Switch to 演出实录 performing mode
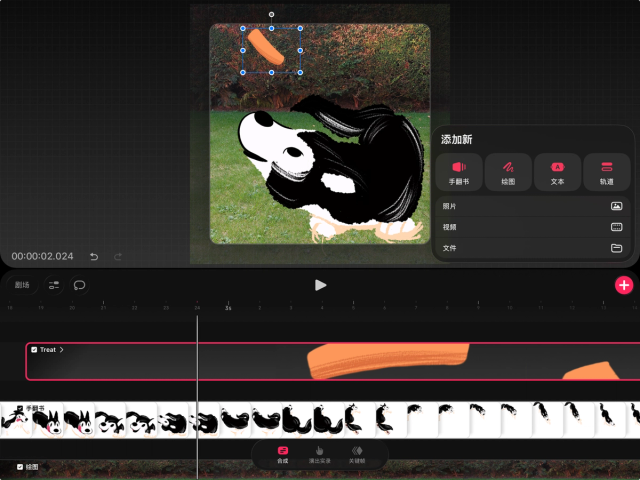The height and width of the screenshot is (480, 640). click(320, 454)
